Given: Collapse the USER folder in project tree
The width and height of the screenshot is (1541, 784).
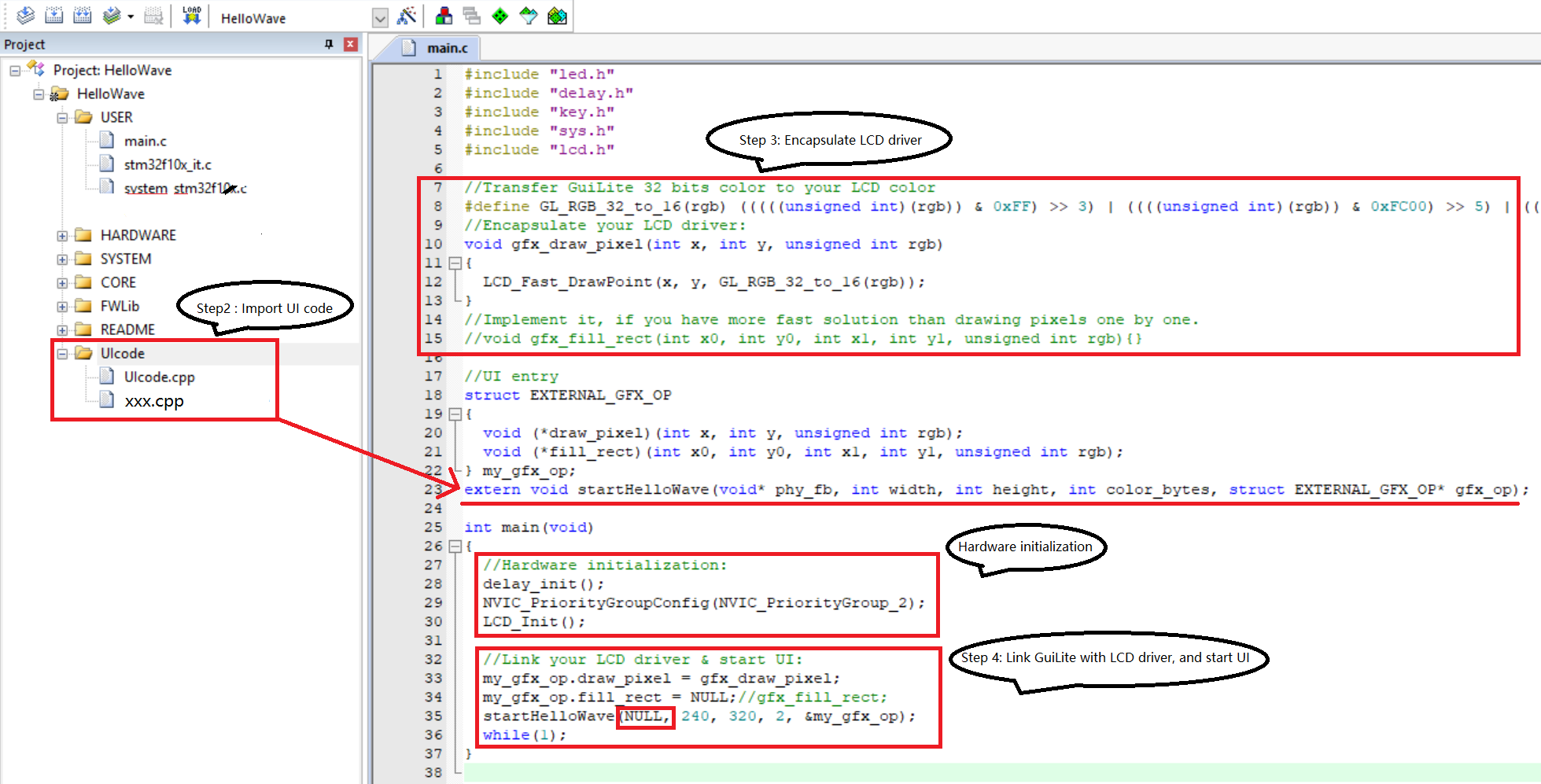Looking at the screenshot, I should tap(62, 118).
